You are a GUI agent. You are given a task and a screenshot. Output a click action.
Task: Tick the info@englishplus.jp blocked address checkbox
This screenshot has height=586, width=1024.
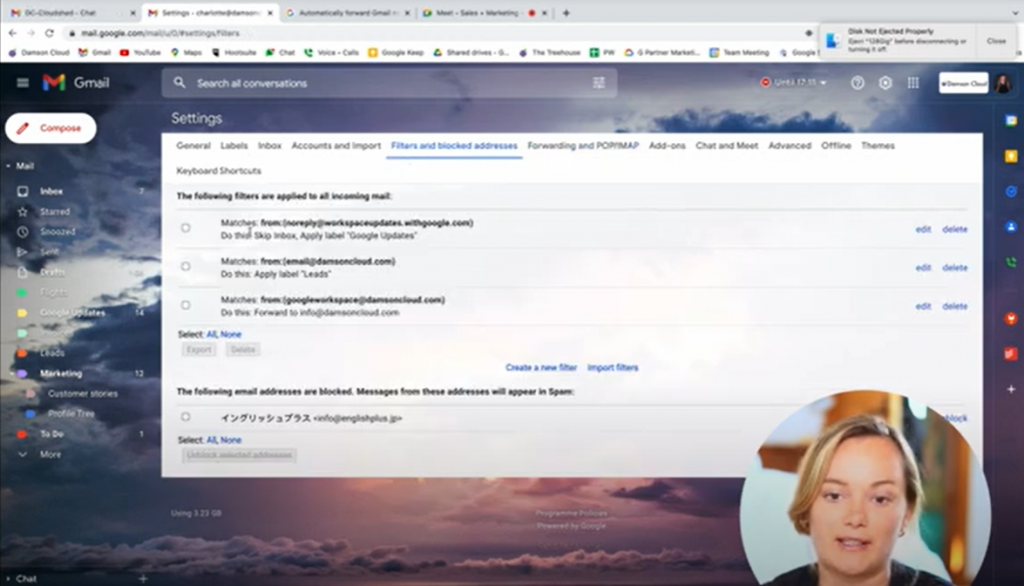click(x=185, y=417)
